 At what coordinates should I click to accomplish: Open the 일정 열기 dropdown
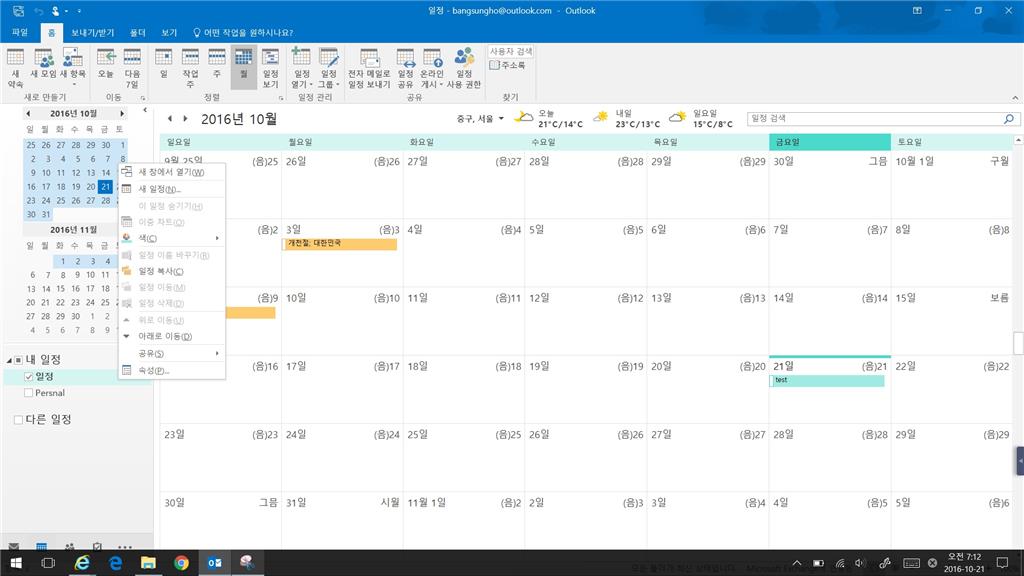click(302, 68)
